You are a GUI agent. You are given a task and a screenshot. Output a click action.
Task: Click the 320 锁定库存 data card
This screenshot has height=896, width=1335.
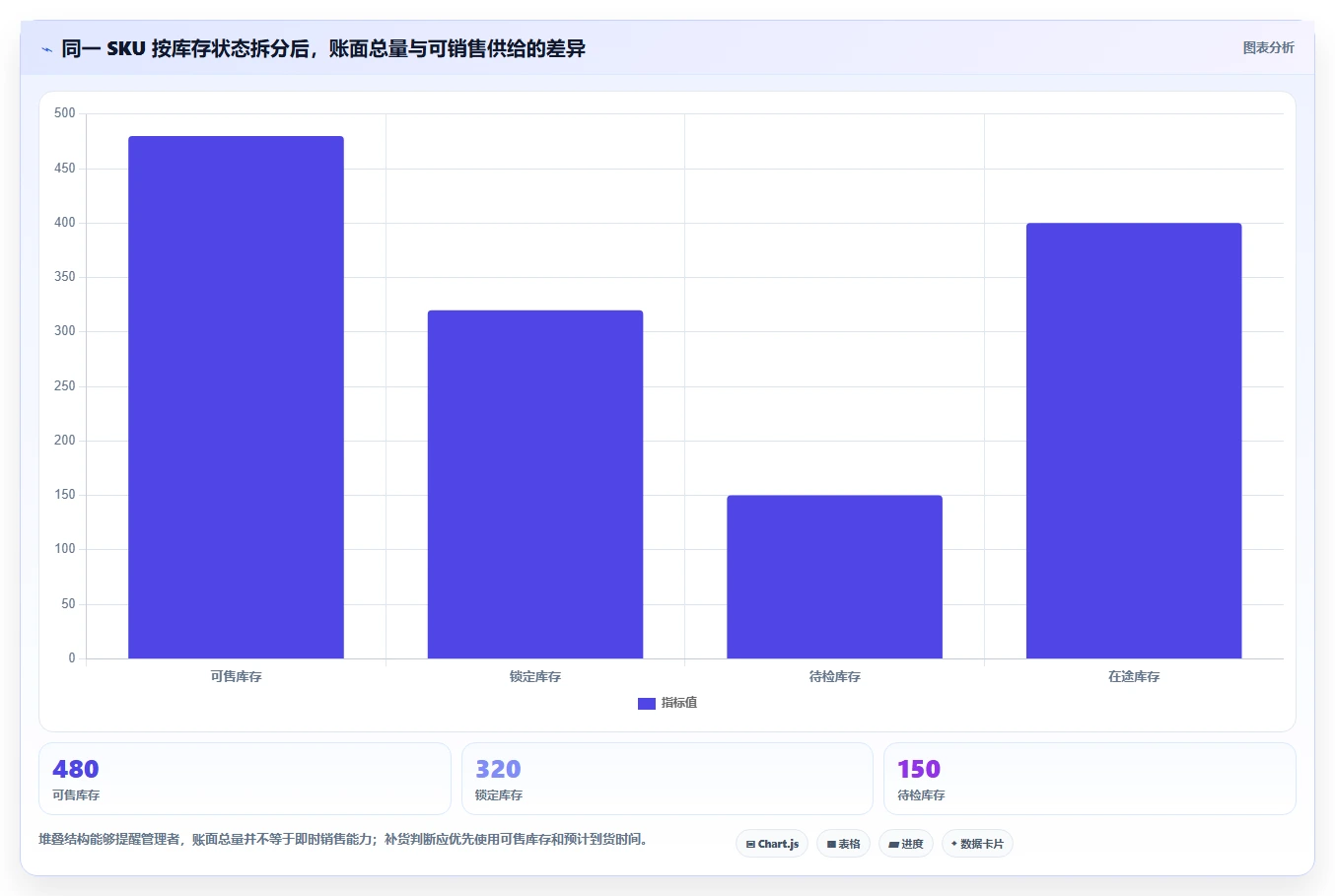click(667, 779)
